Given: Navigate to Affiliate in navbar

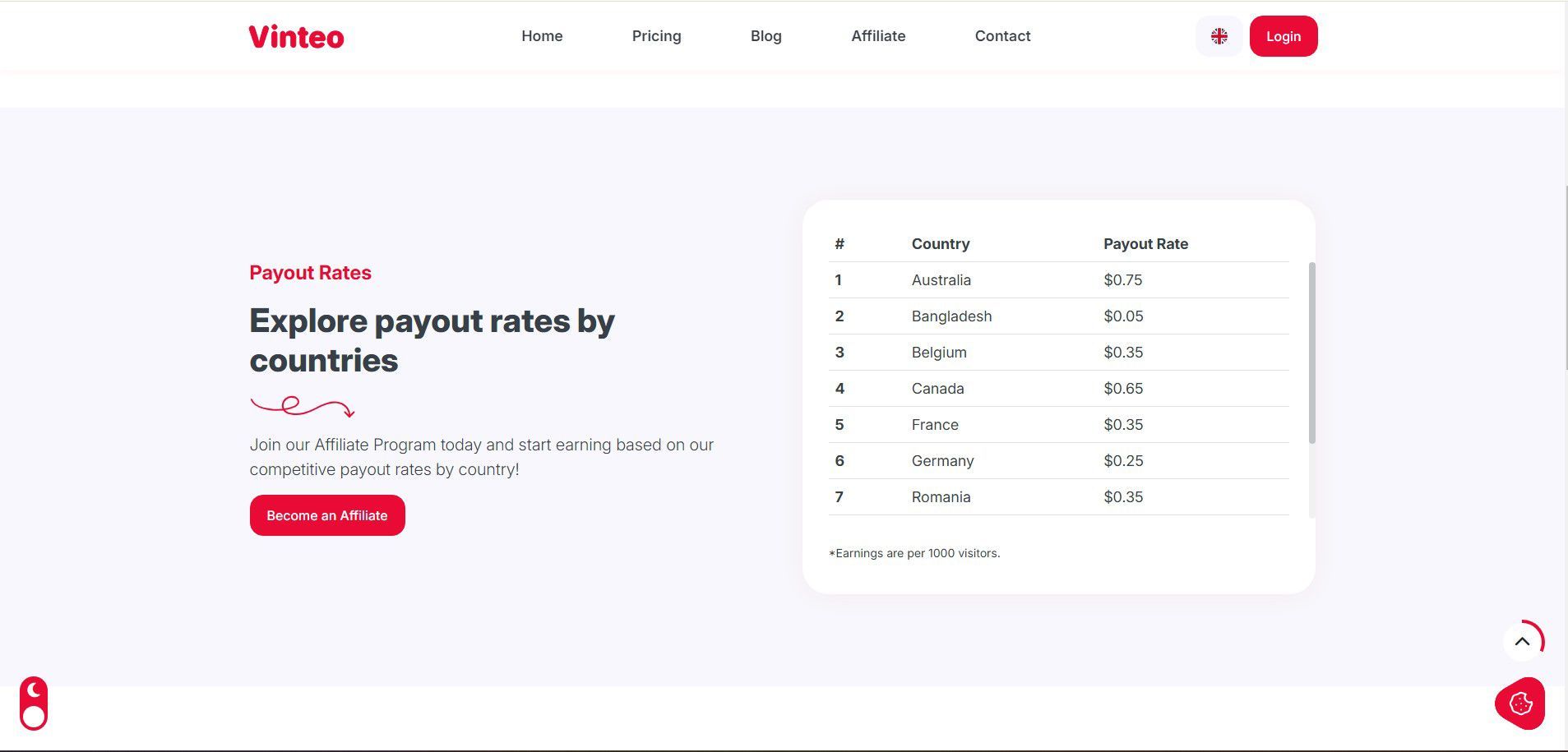Looking at the screenshot, I should (x=878, y=36).
